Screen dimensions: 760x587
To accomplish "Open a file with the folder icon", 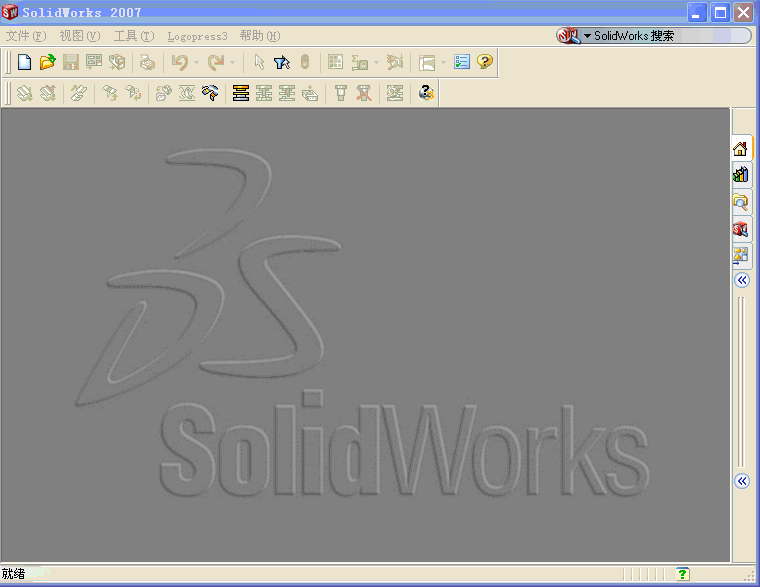I will [x=48, y=62].
